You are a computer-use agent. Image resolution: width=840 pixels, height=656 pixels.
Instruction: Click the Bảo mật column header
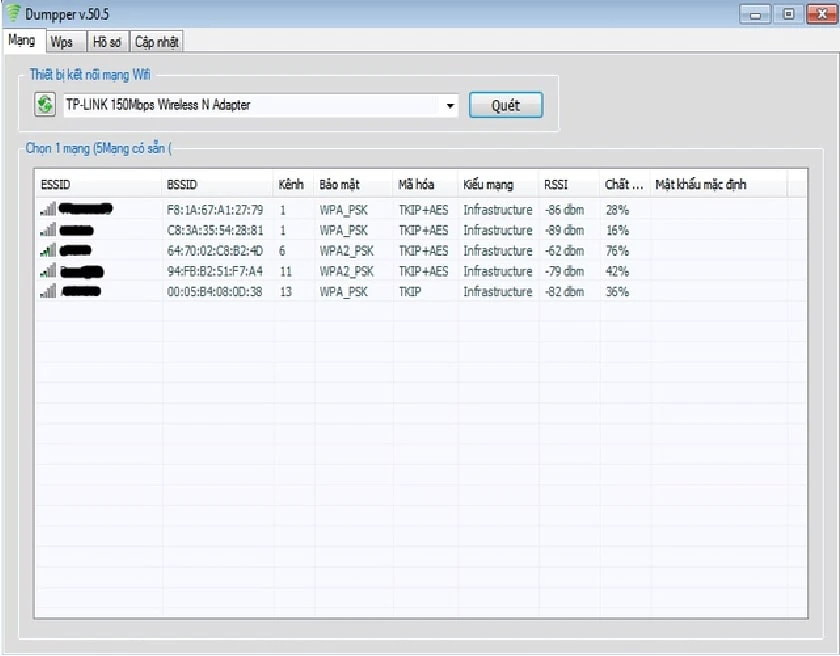(x=353, y=184)
